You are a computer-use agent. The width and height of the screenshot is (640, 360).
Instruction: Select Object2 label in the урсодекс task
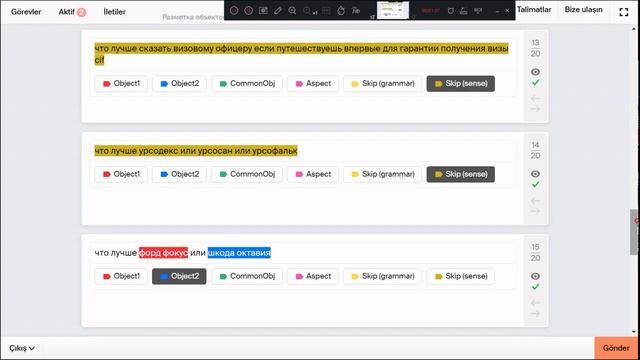click(x=179, y=174)
